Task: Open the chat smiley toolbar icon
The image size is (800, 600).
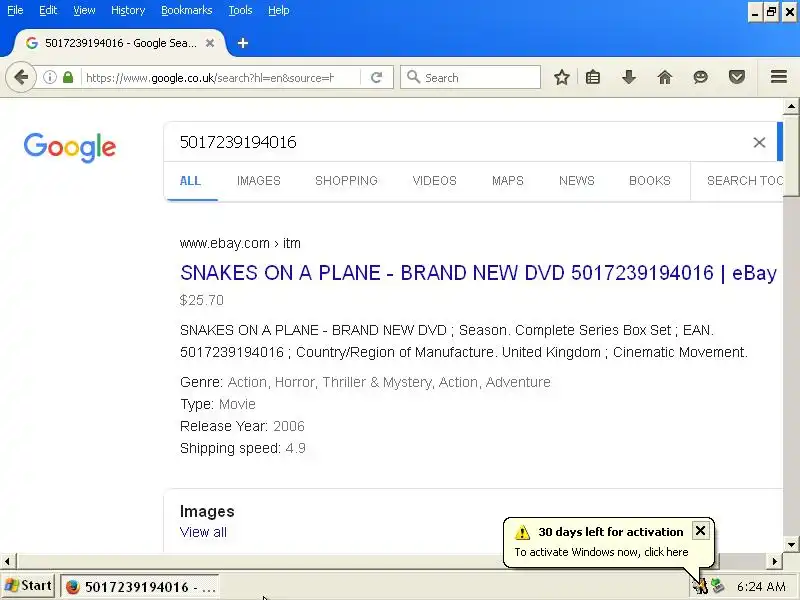Action: [x=701, y=78]
